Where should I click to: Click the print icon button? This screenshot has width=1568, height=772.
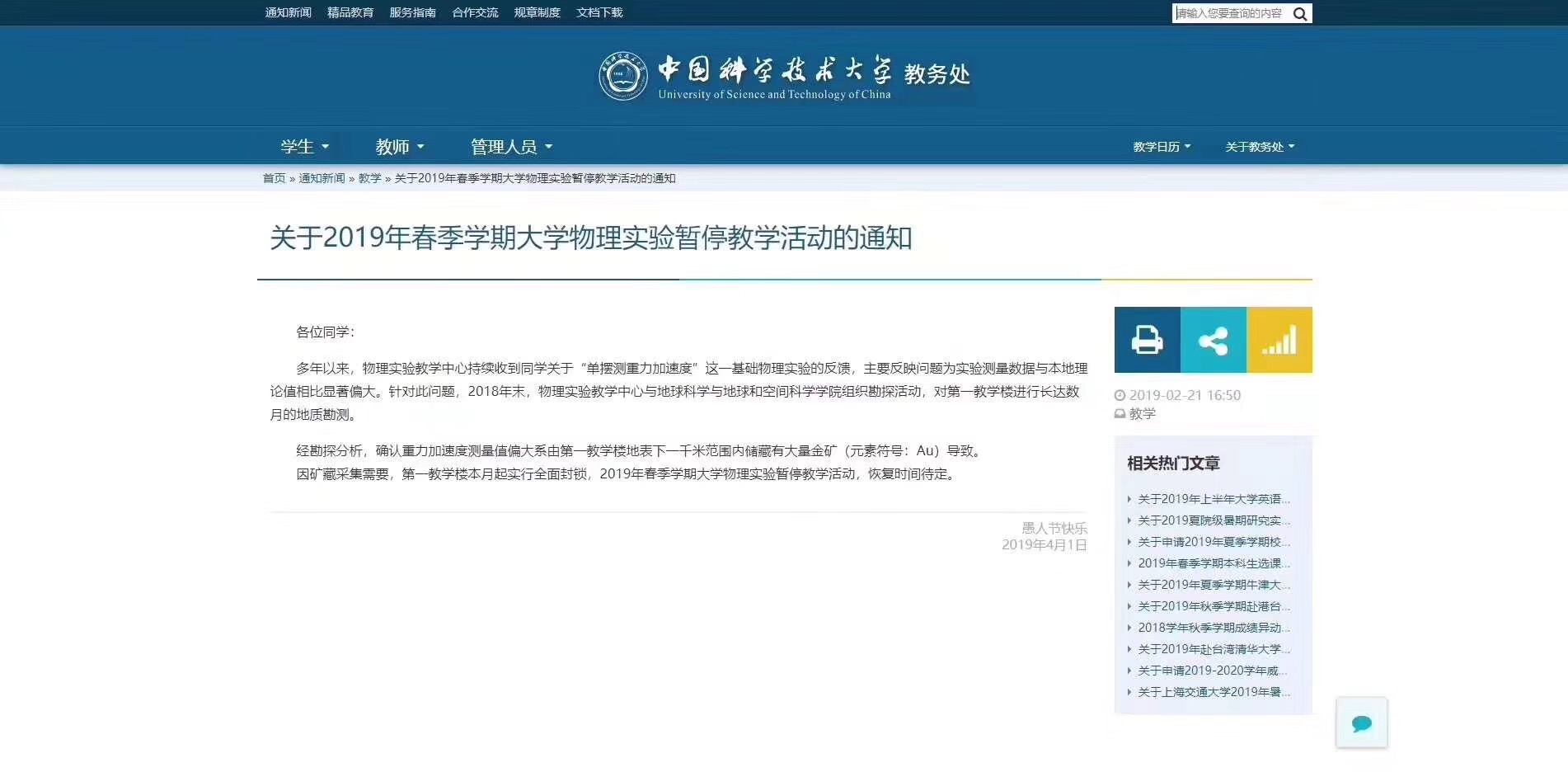1147,340
